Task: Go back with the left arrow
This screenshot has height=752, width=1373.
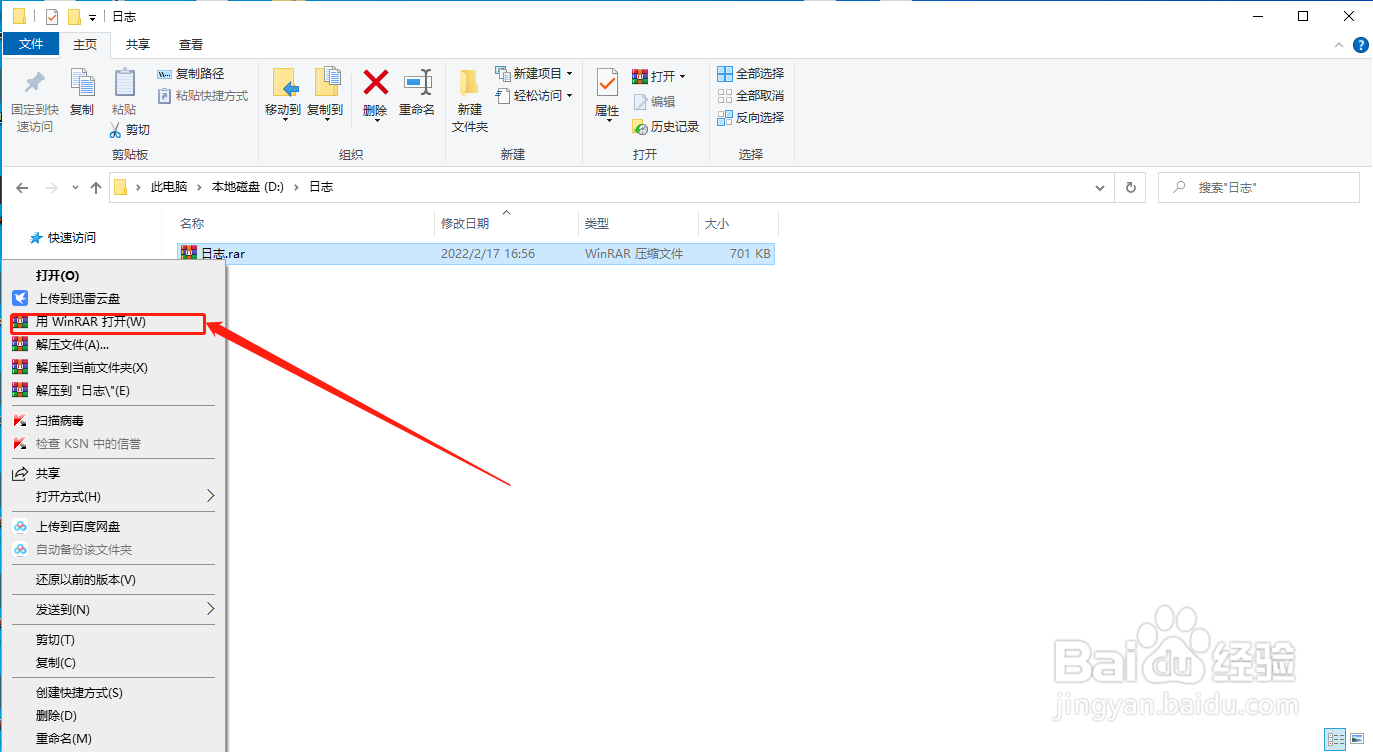Action: (23, 187)
